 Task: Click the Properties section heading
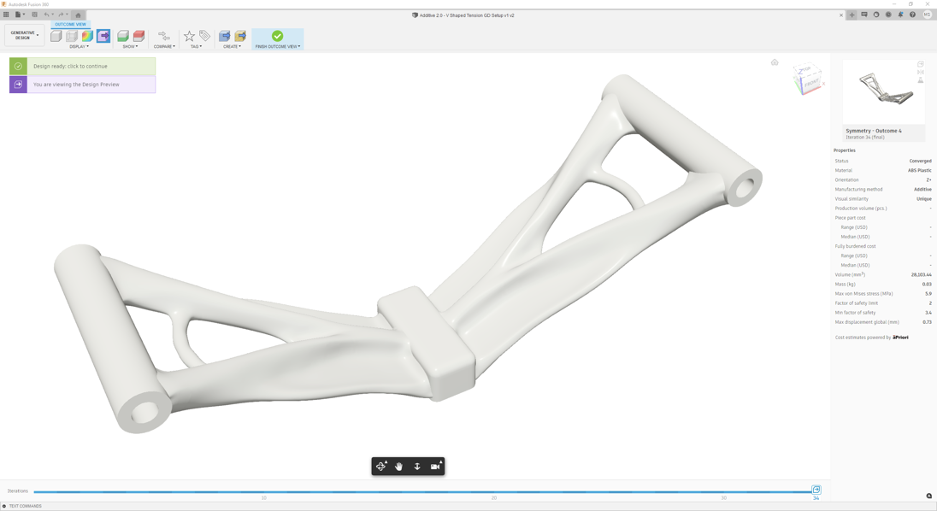click(844, 150)
